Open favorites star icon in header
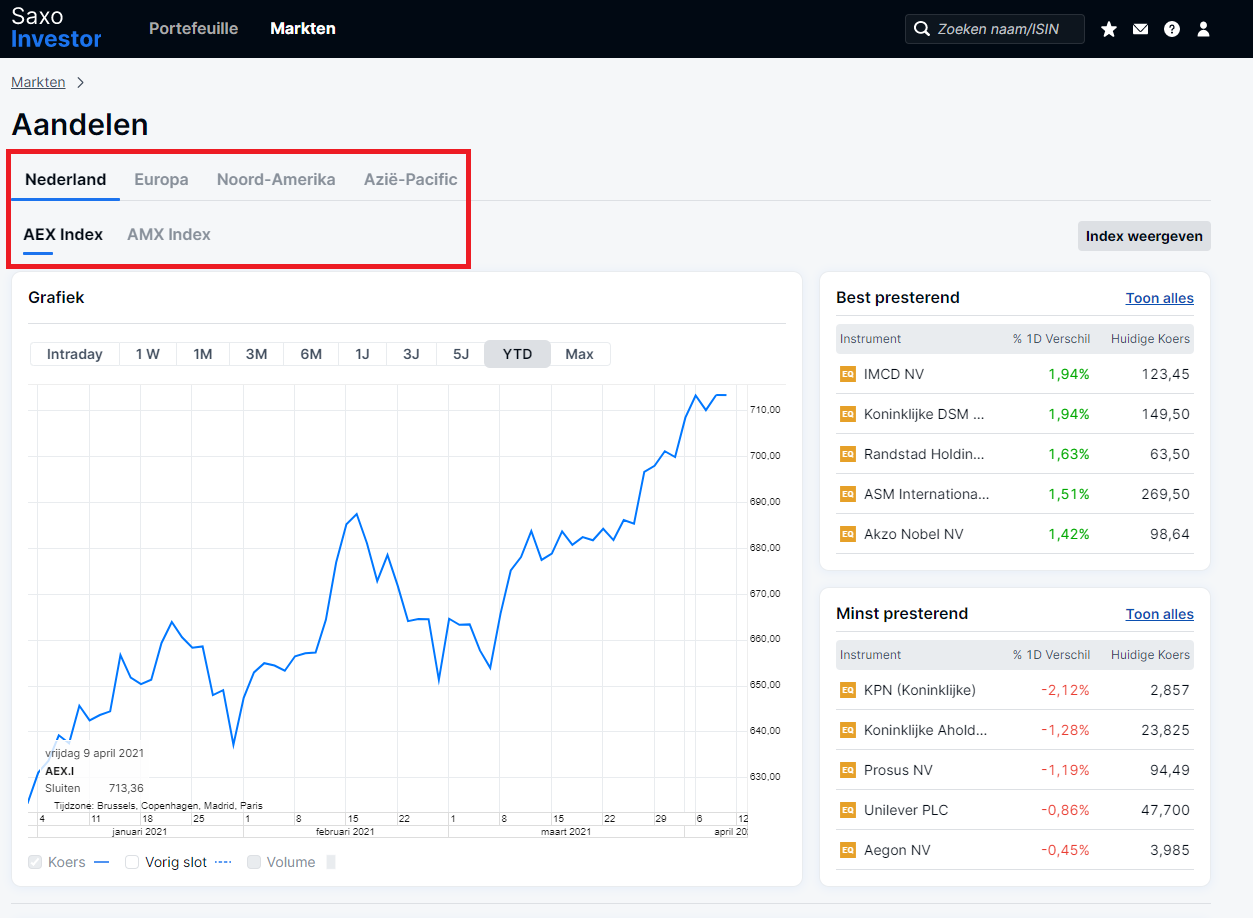 1108,29
